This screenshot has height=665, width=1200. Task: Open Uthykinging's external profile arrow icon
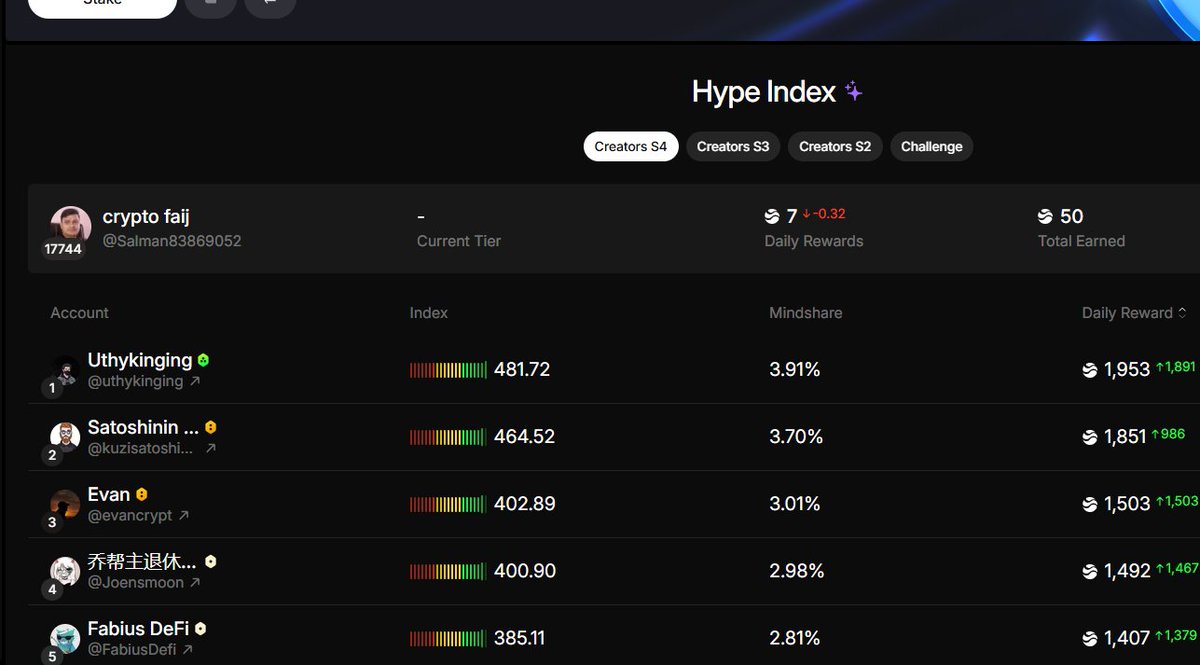point(195,381)
